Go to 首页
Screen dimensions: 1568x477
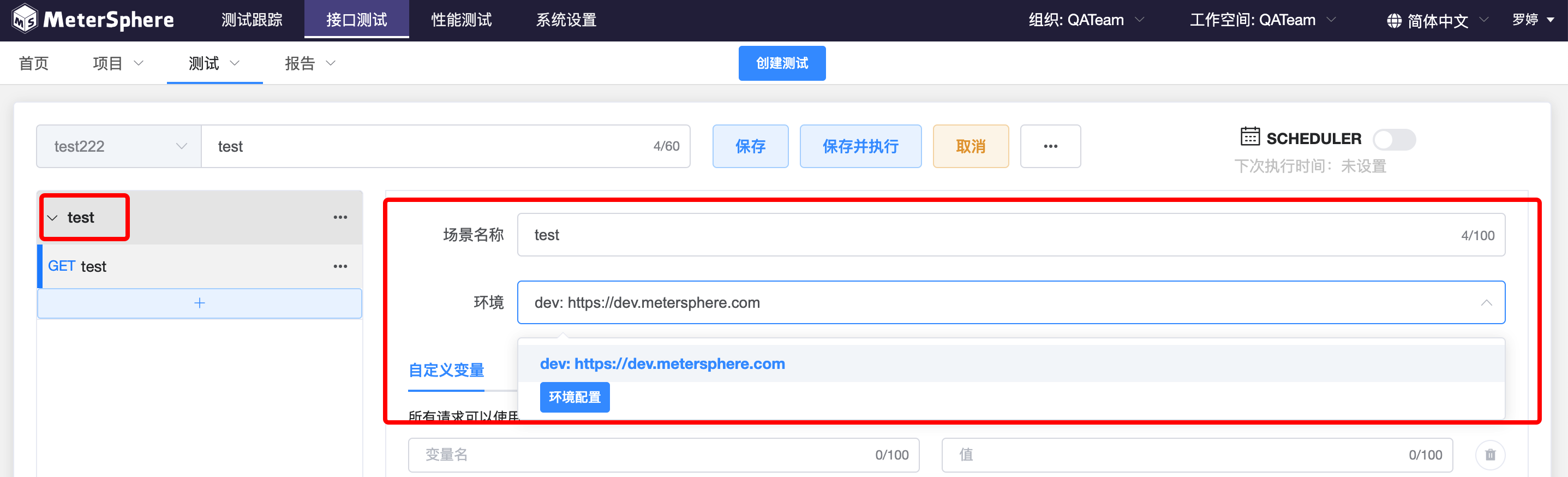tap(34, 63)
